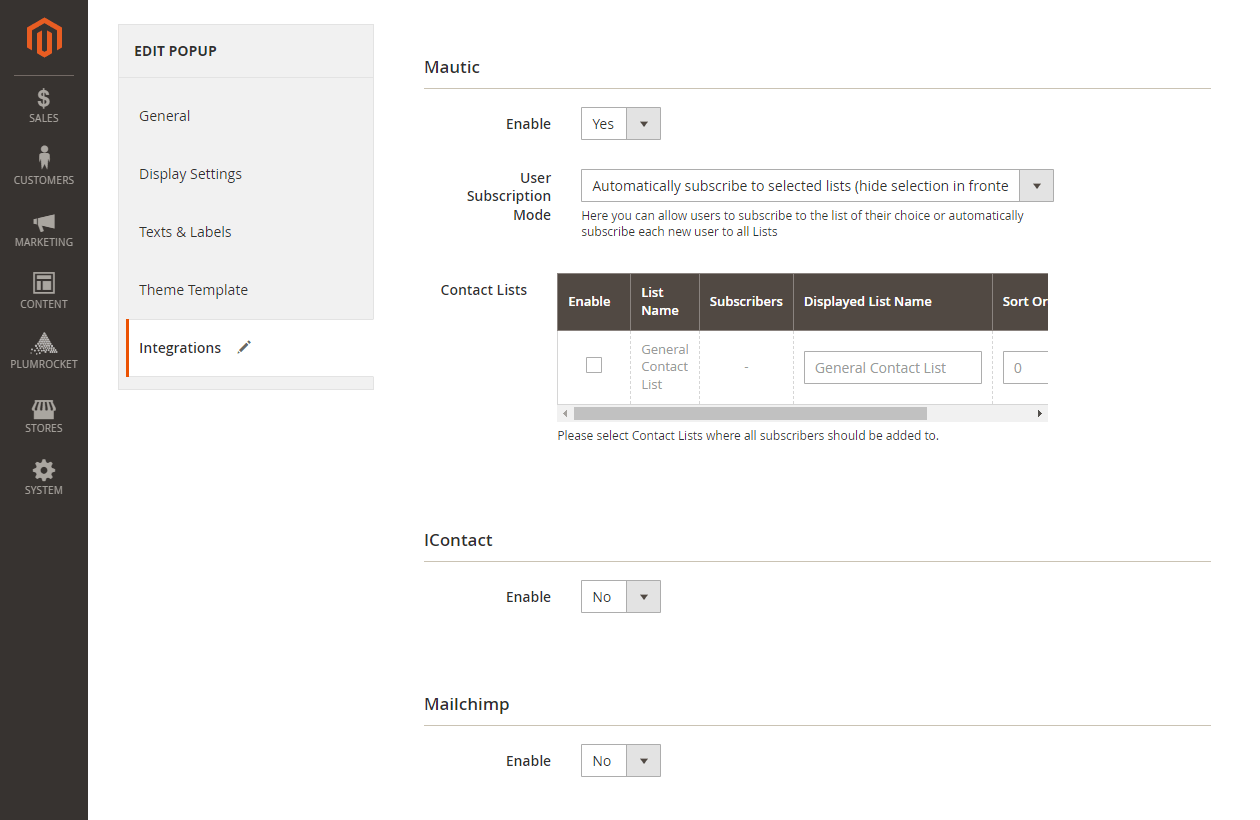Click the pencil icon beside Integrations
The image size is (1260, 820).
pos(244,347)
